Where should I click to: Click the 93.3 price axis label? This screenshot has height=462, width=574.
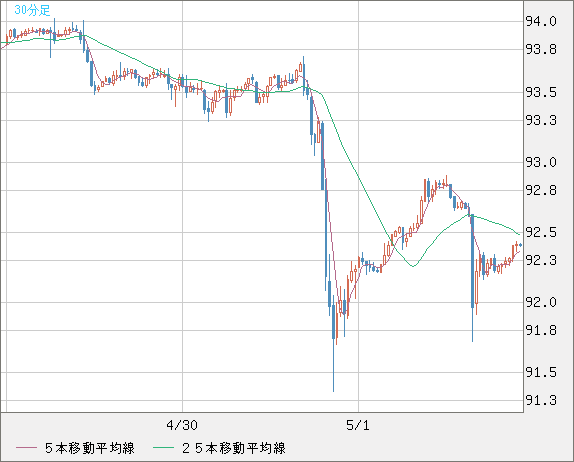point(541,120)
